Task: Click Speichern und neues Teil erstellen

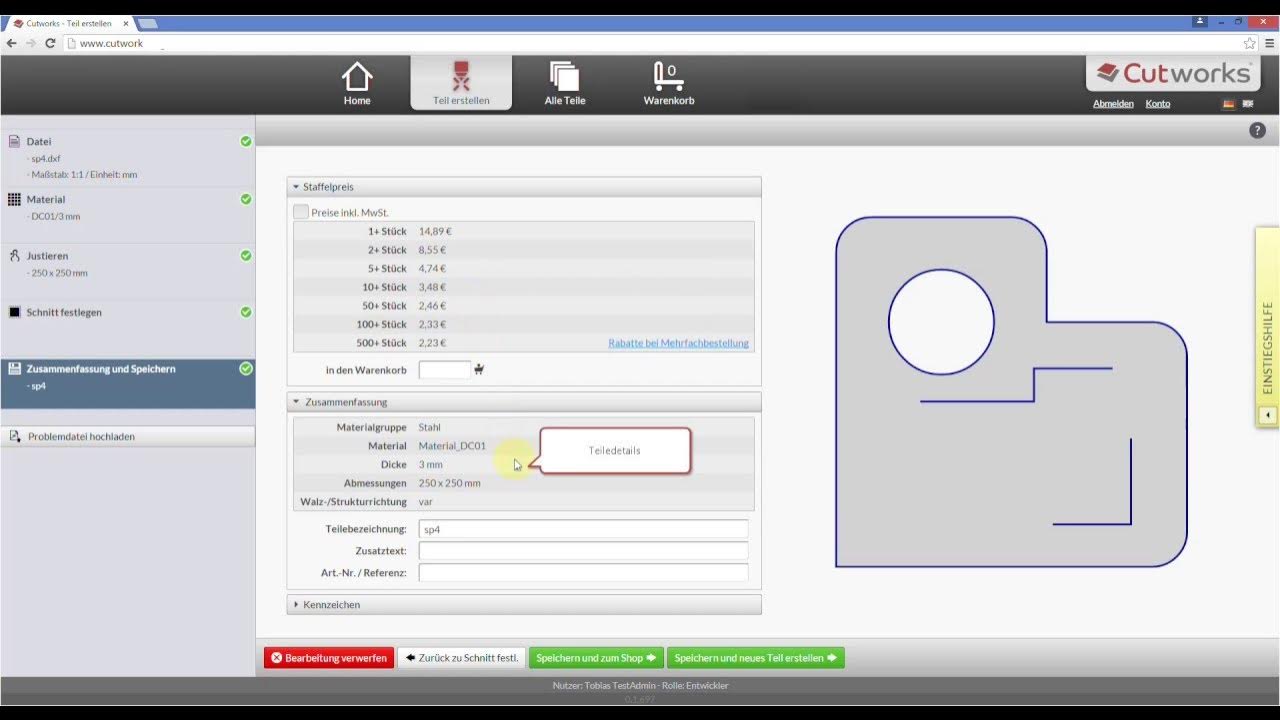Action: pos(756,658)
